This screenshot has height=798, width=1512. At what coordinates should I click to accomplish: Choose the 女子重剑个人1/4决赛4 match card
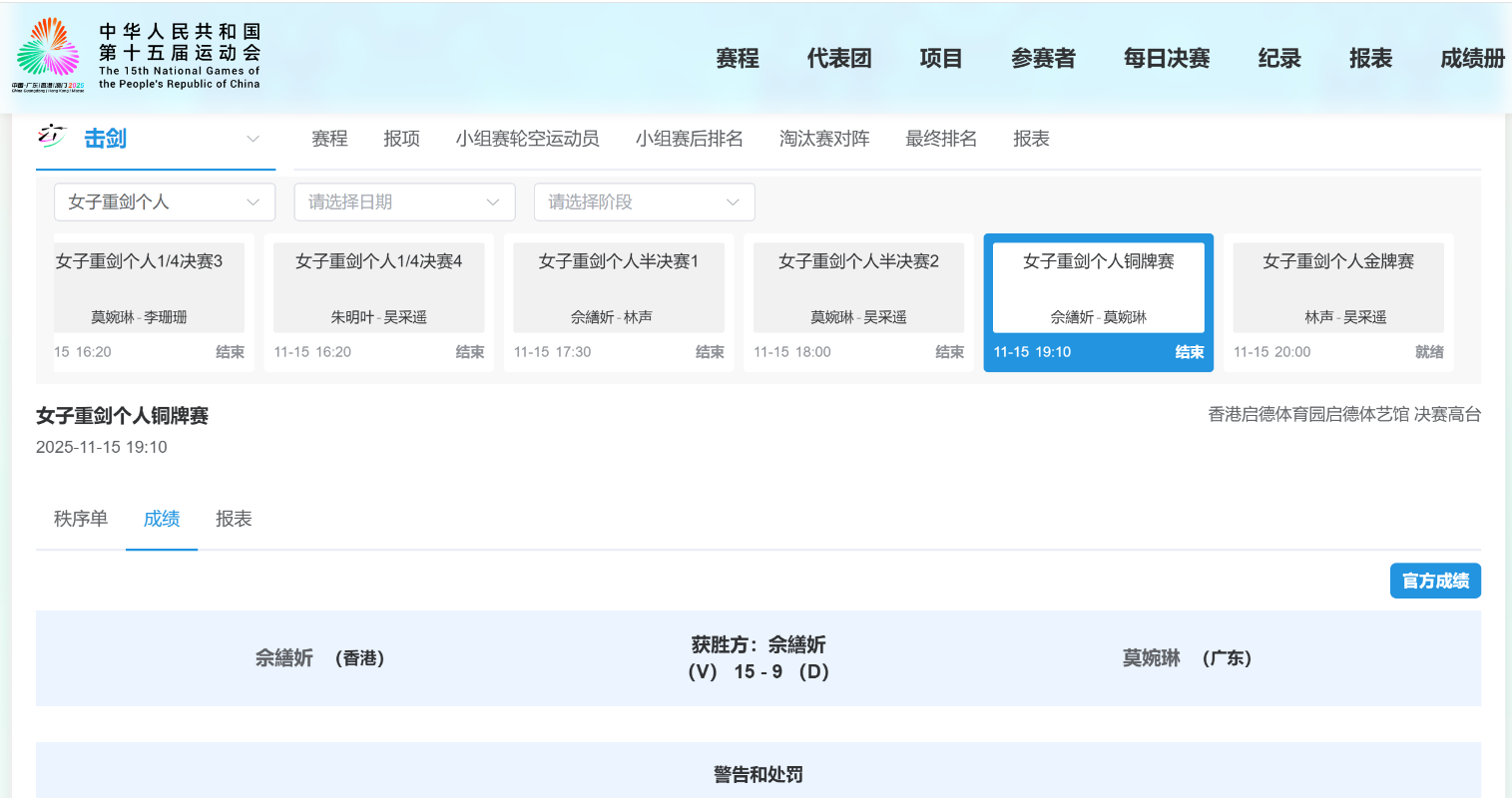[378, 301]
